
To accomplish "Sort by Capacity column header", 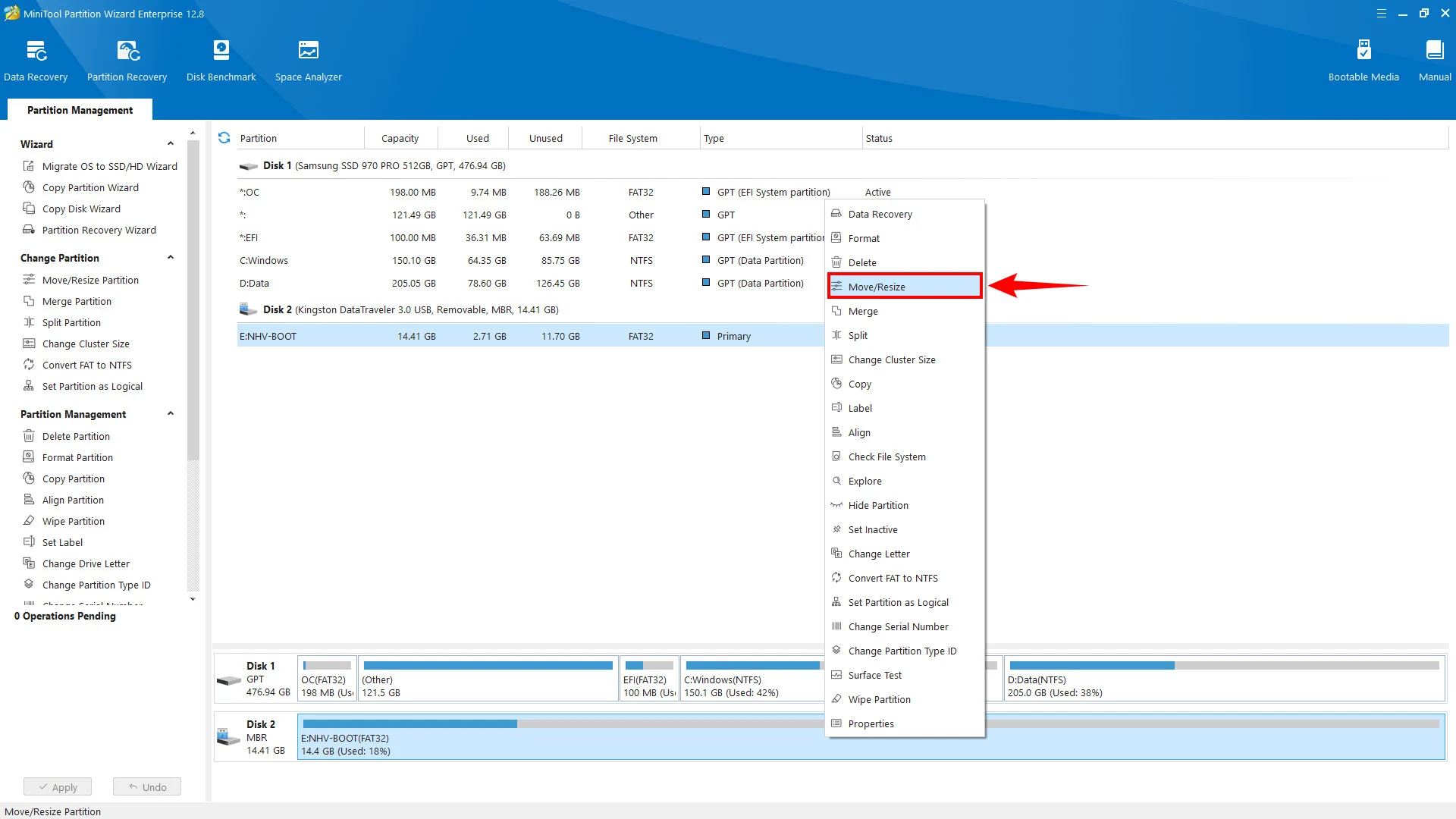I will pos(400,138).
